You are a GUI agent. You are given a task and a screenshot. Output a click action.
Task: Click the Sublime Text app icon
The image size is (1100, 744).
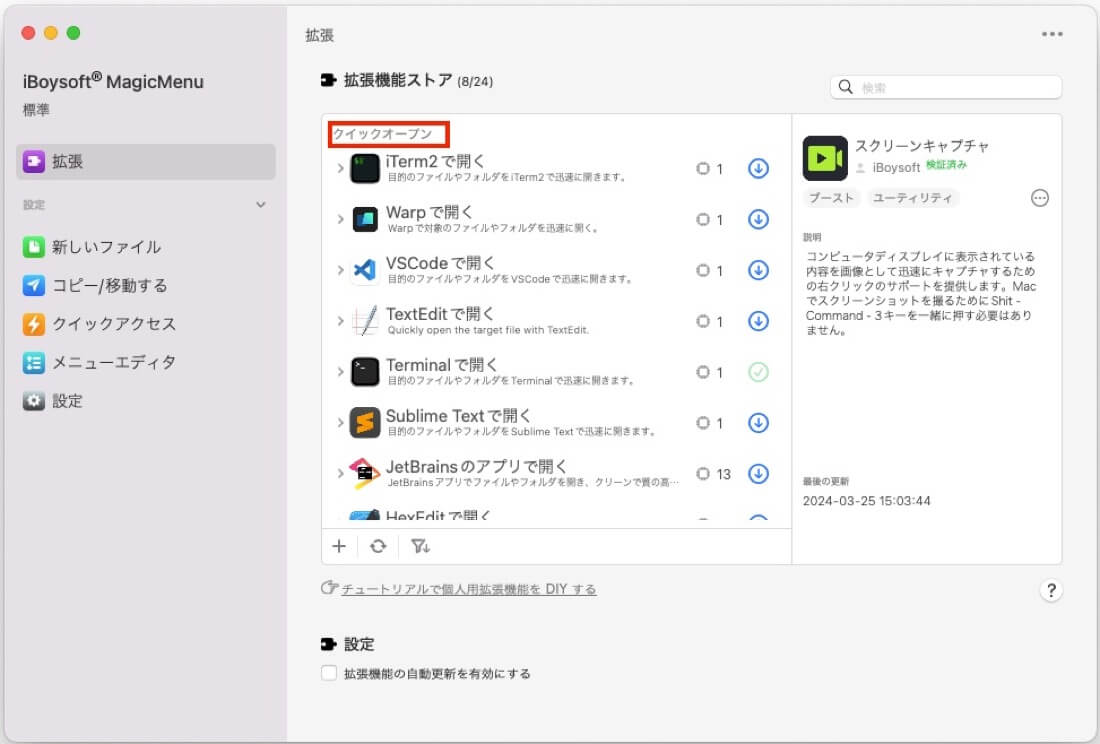point(365,423)
